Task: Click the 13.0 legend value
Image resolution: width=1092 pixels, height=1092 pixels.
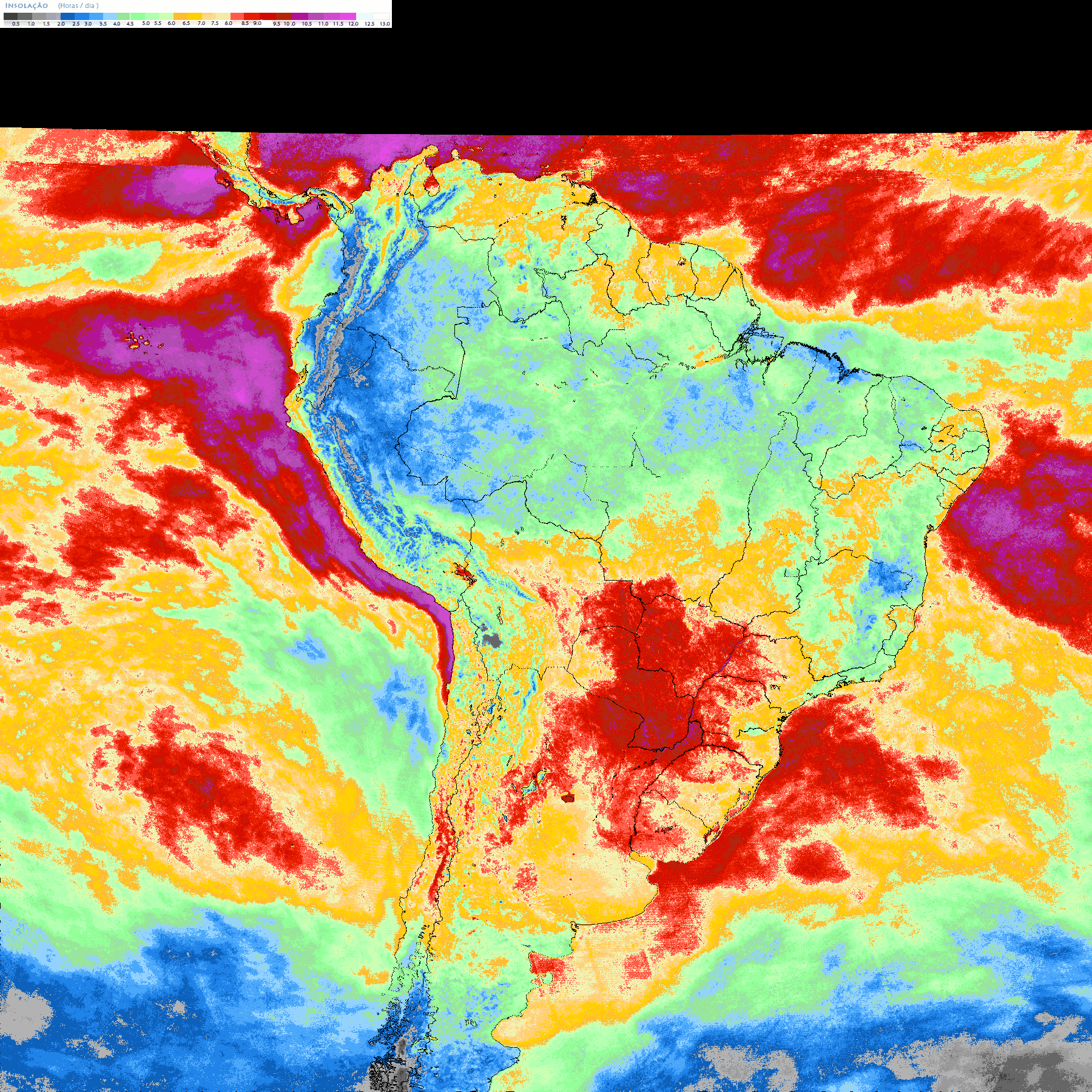Action: 385,24
